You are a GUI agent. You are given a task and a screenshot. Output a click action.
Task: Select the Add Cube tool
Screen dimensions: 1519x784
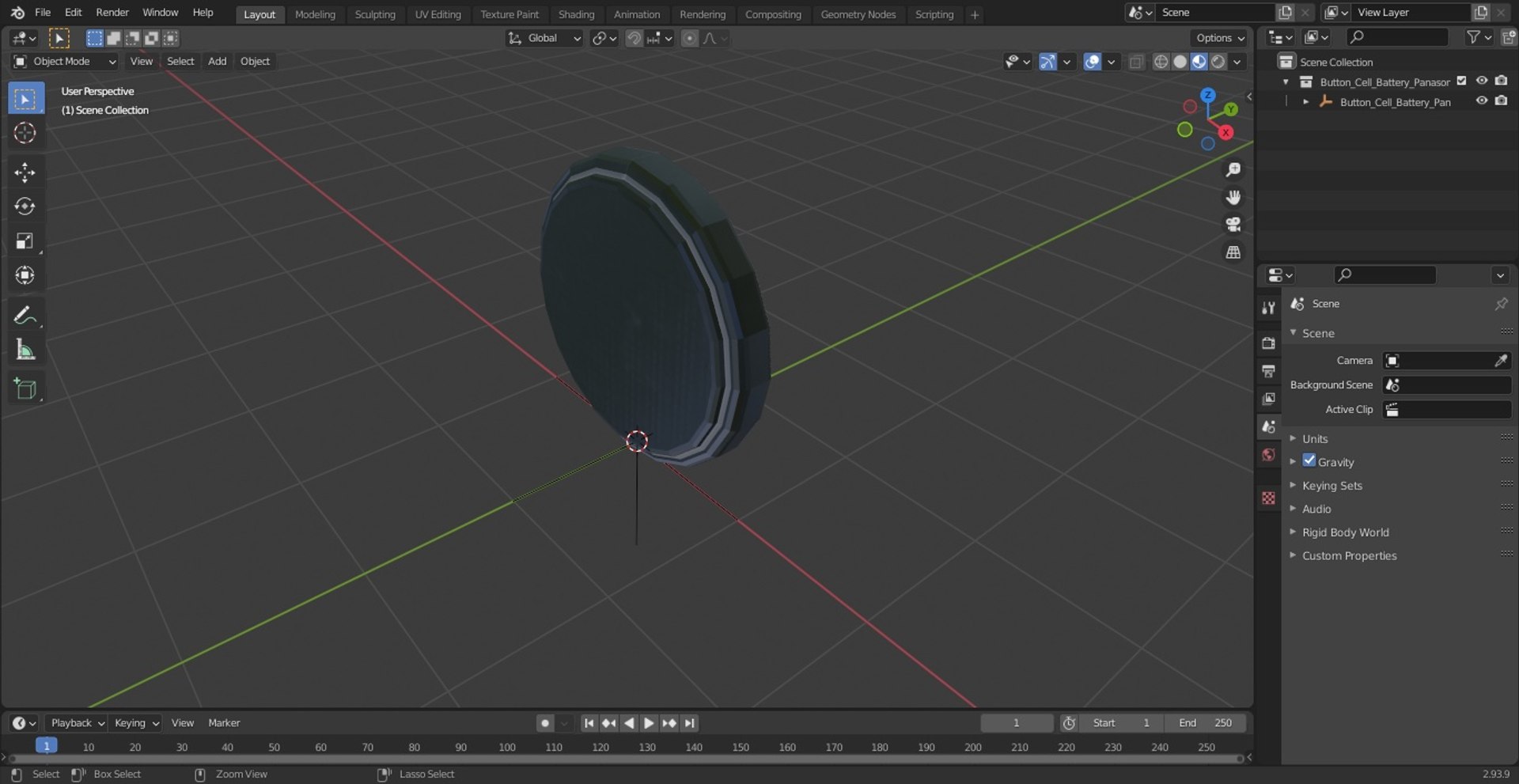[x=25, y=388]
